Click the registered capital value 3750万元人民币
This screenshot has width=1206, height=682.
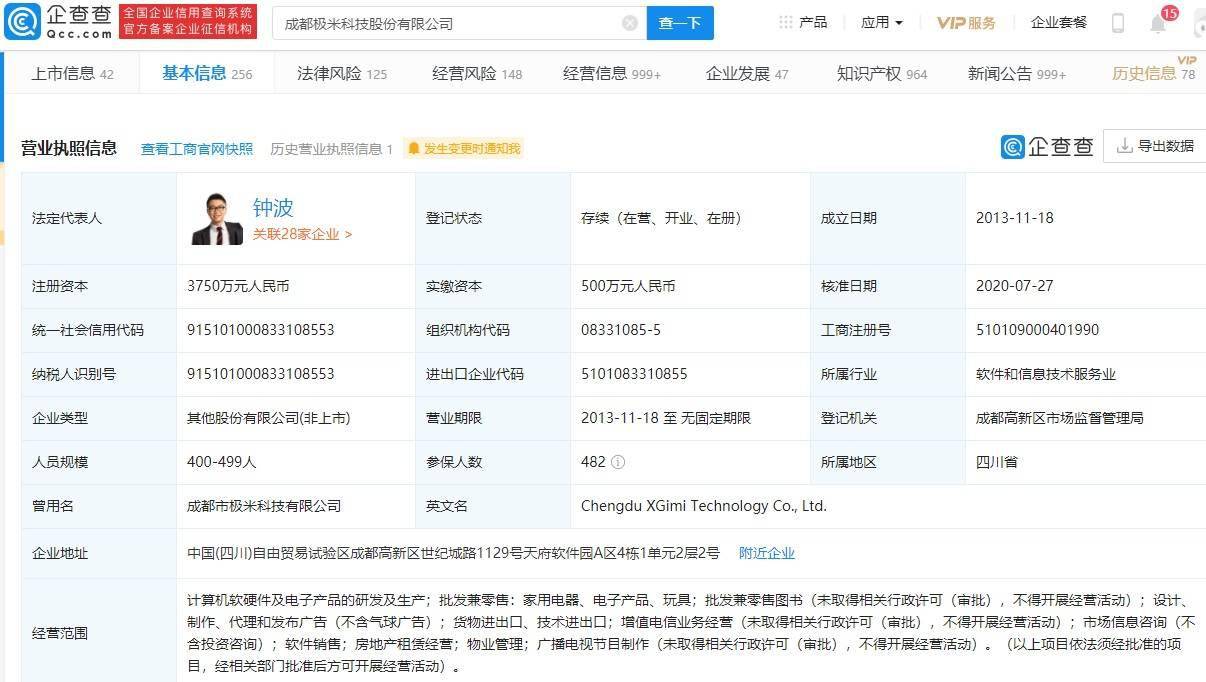tap(238, 286)
